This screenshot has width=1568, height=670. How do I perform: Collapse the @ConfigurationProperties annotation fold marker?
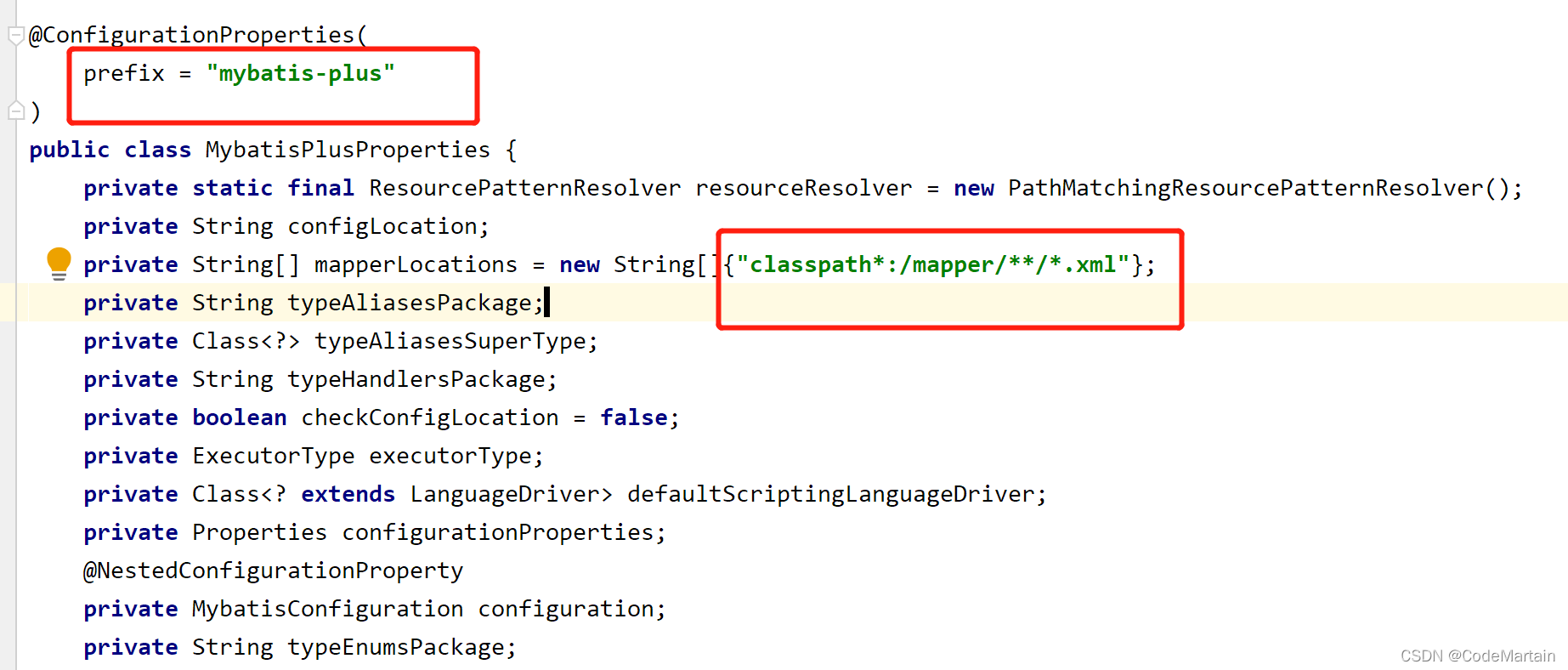click(x=15, y=36)
